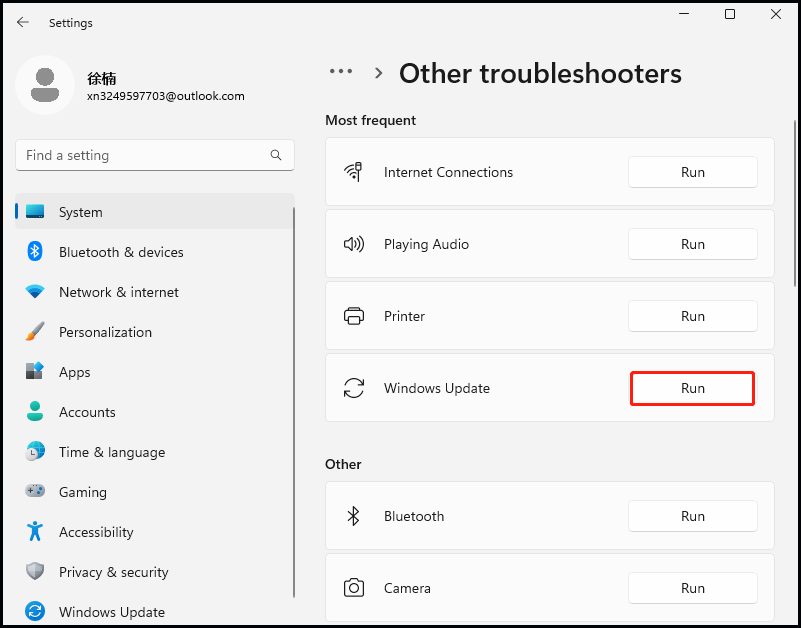Go back using the Settings back arrow
The image size is (801, 628).
[x=22, y=22]
